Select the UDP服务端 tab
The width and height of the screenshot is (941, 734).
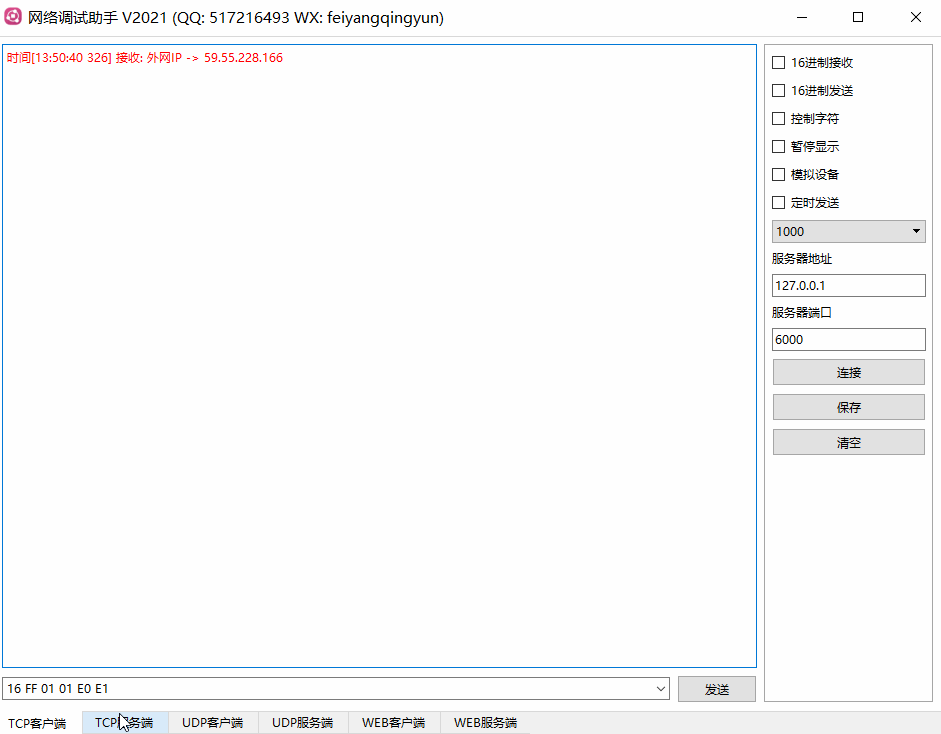(x=302, y=722)
